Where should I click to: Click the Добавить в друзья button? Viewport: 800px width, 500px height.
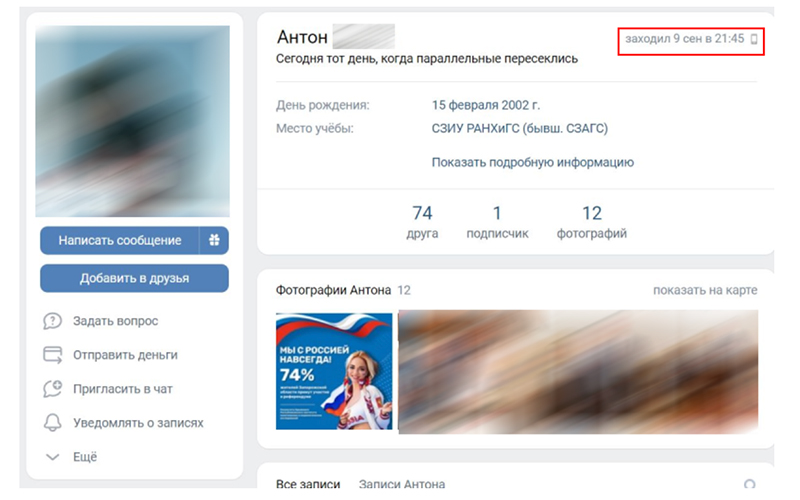pos(134,278)
